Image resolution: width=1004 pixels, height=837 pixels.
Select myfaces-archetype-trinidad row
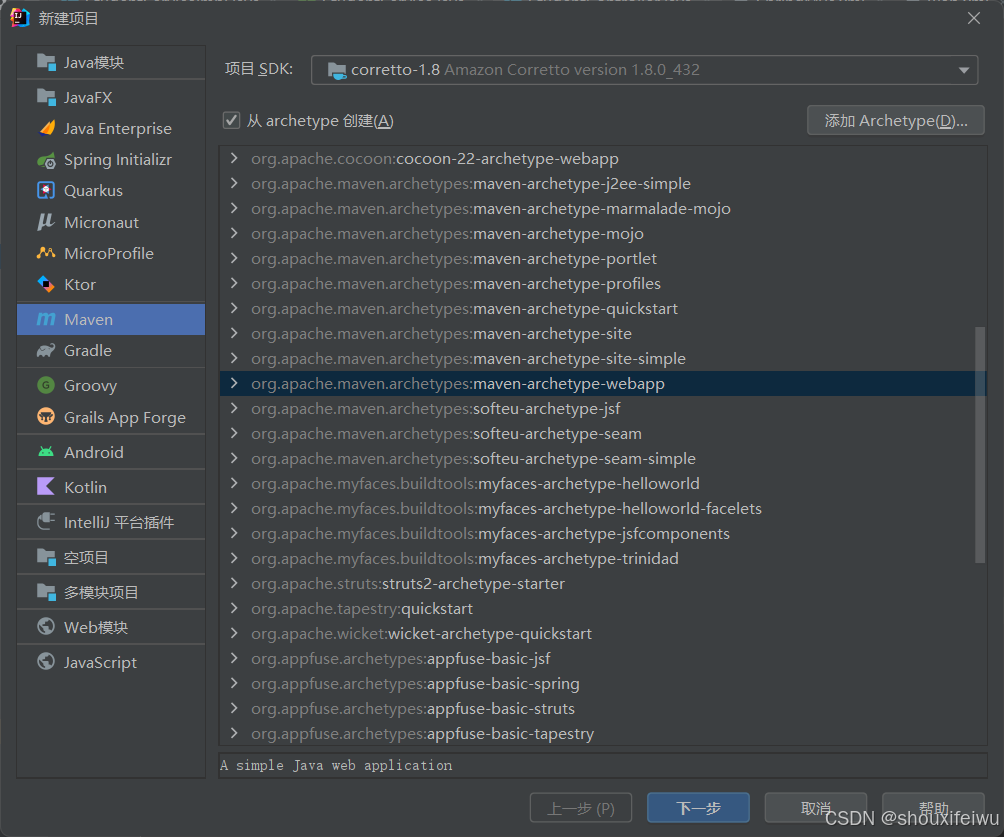pyautogui.click(x=603, y=558)
